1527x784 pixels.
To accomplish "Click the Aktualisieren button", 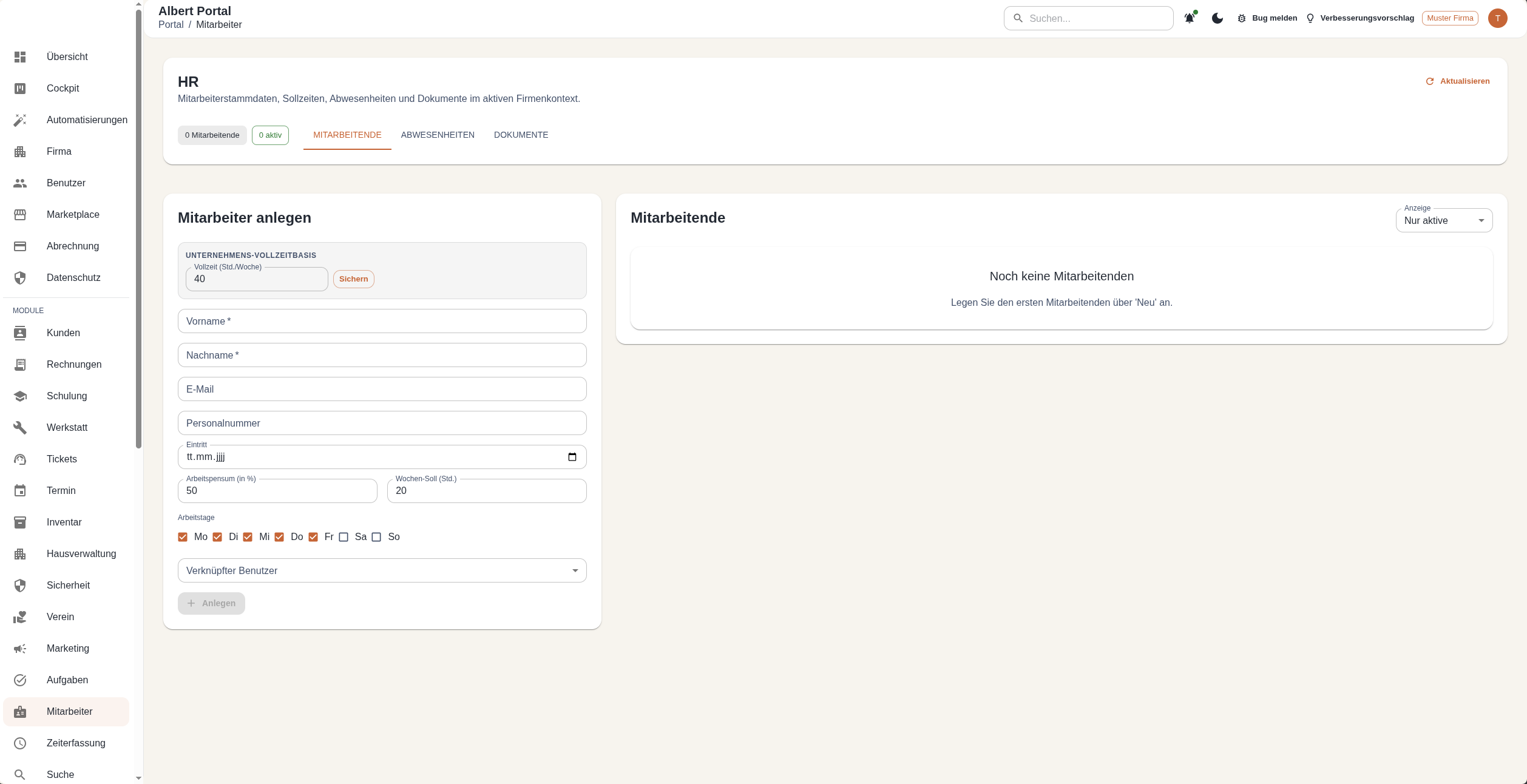I will coord(1457,81).
